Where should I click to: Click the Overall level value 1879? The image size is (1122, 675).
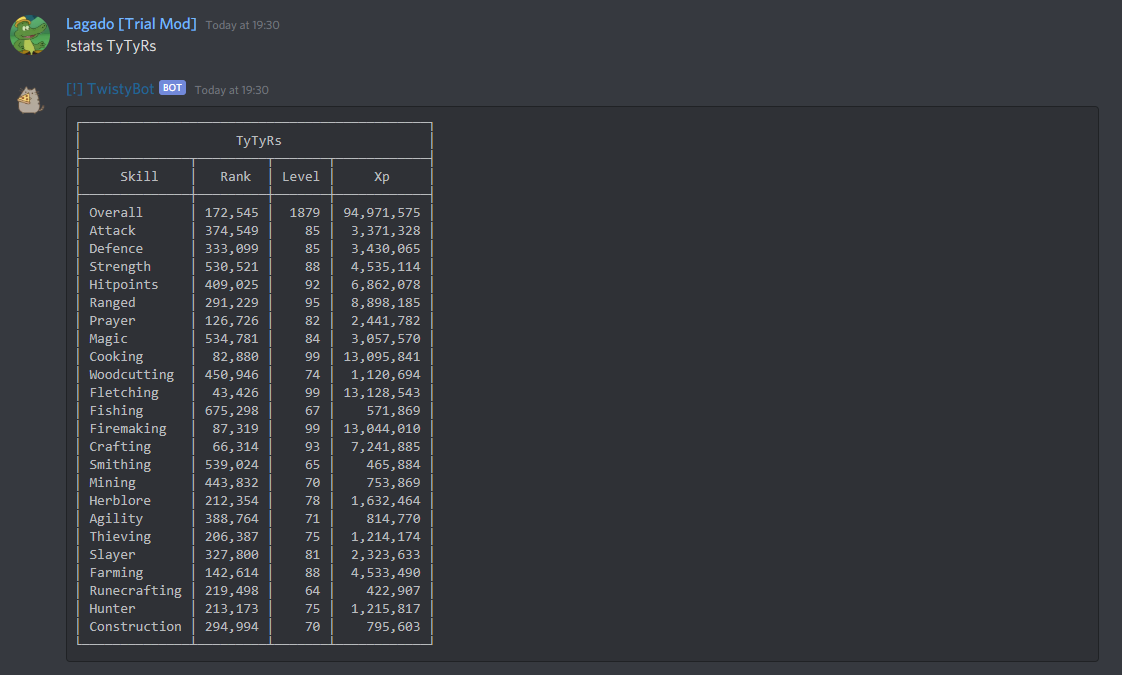[305, 213]
